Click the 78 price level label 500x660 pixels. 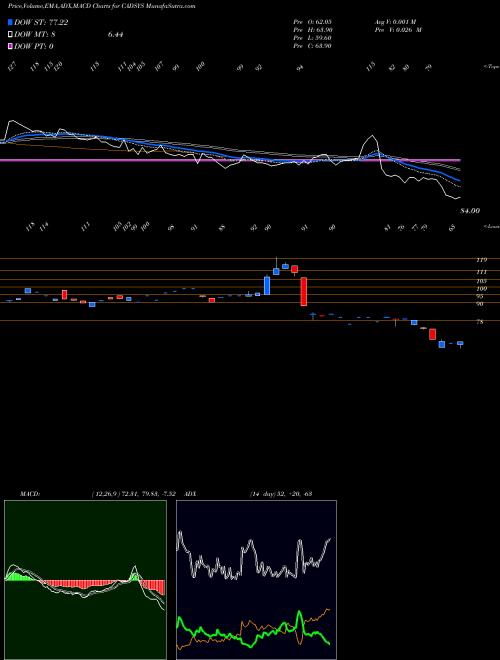point(480,322)
